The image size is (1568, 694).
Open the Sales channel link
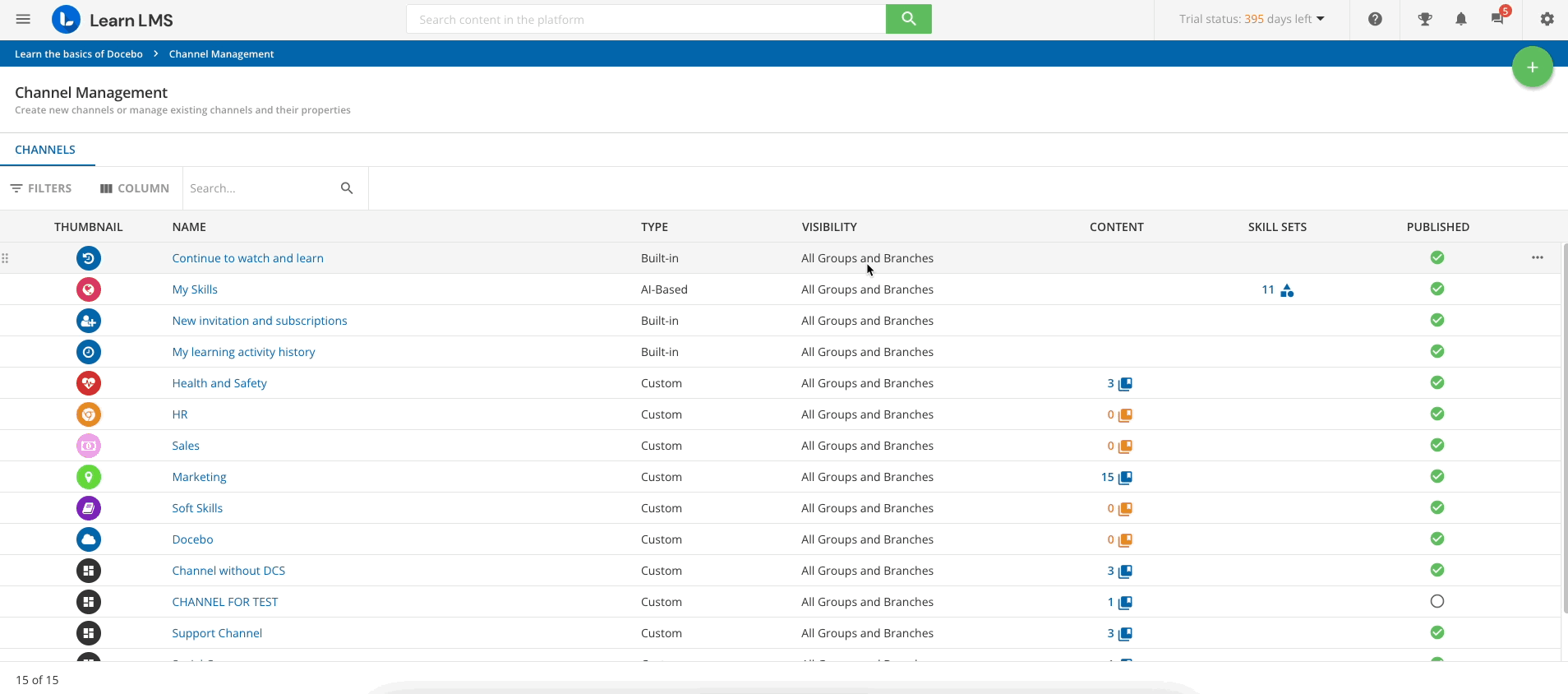point(186,446)
